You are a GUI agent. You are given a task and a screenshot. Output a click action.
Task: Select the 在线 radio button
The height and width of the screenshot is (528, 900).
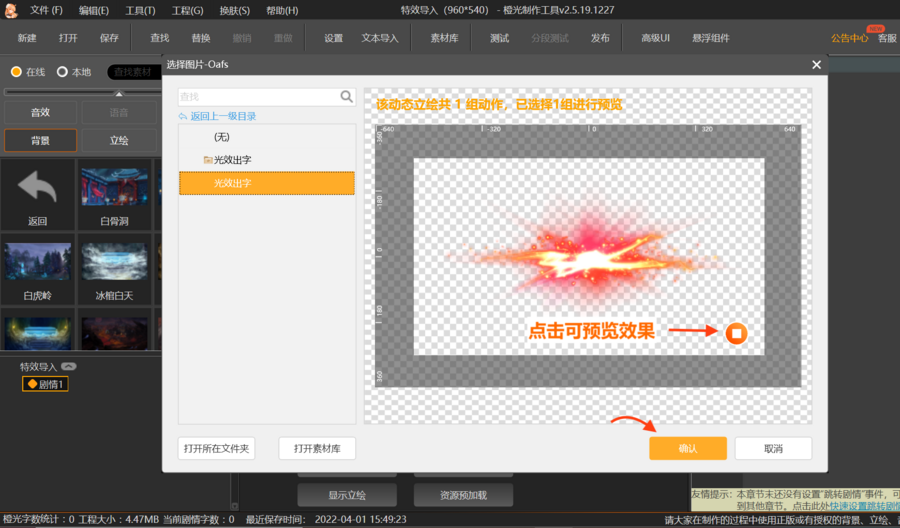[17, 72]
